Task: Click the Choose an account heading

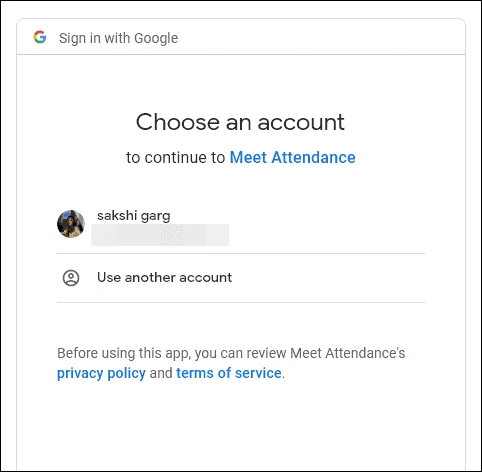Action: 240,122
